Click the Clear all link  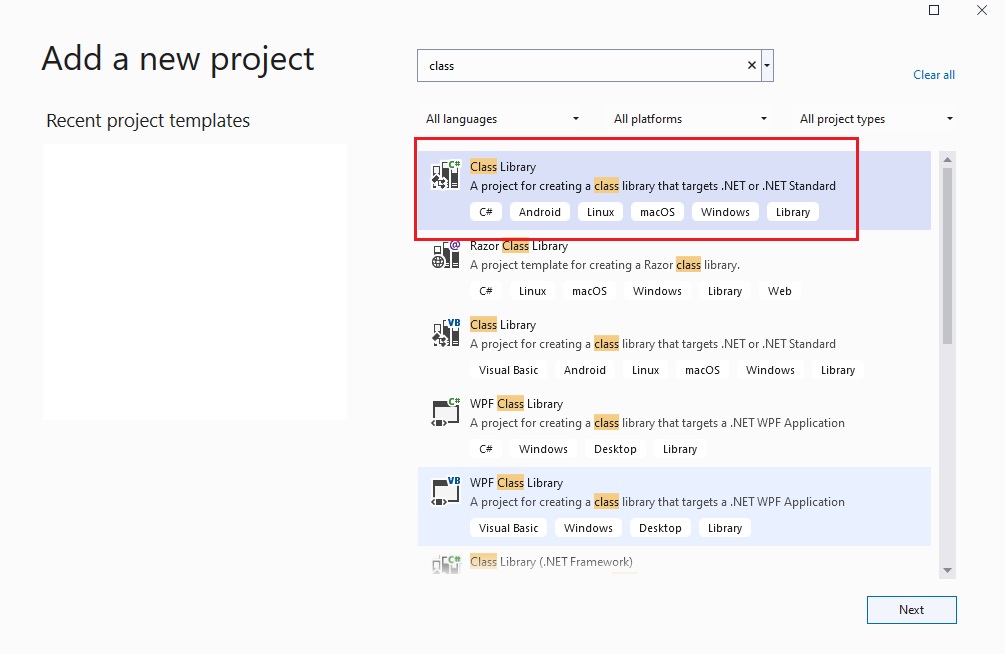(934, 74)
